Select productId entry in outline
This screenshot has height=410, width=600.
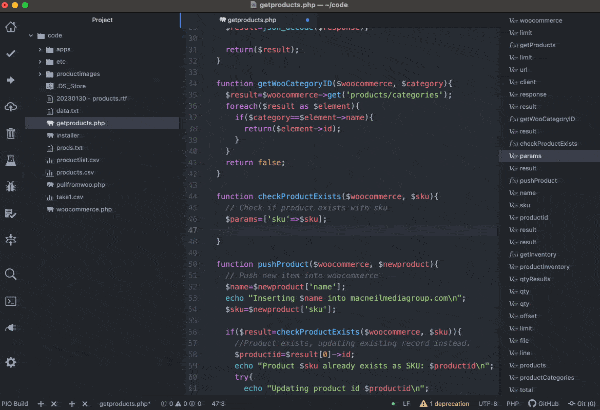pyautogui.click(x=534, y=217)
